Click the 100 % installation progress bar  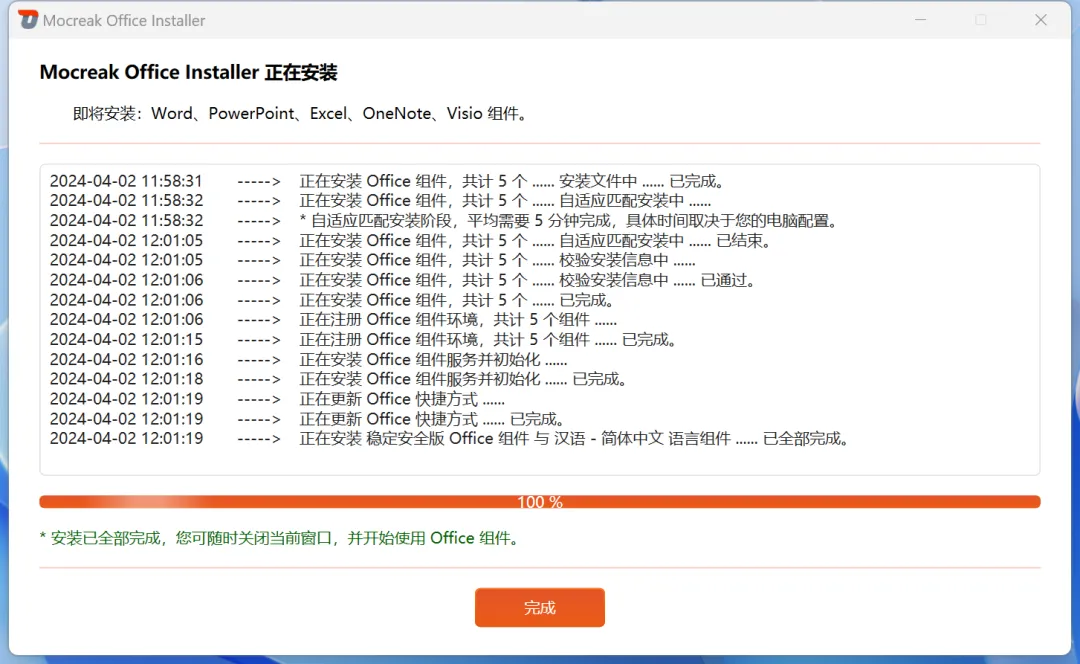[539, 502]
